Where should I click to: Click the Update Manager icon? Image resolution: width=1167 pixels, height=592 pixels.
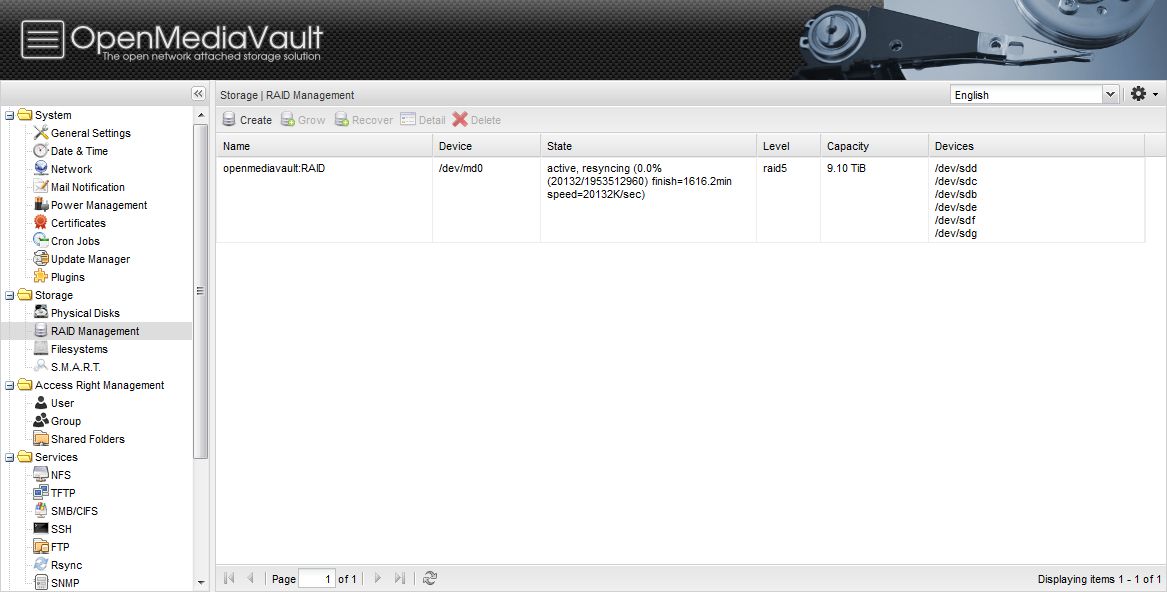pos(41,259)
